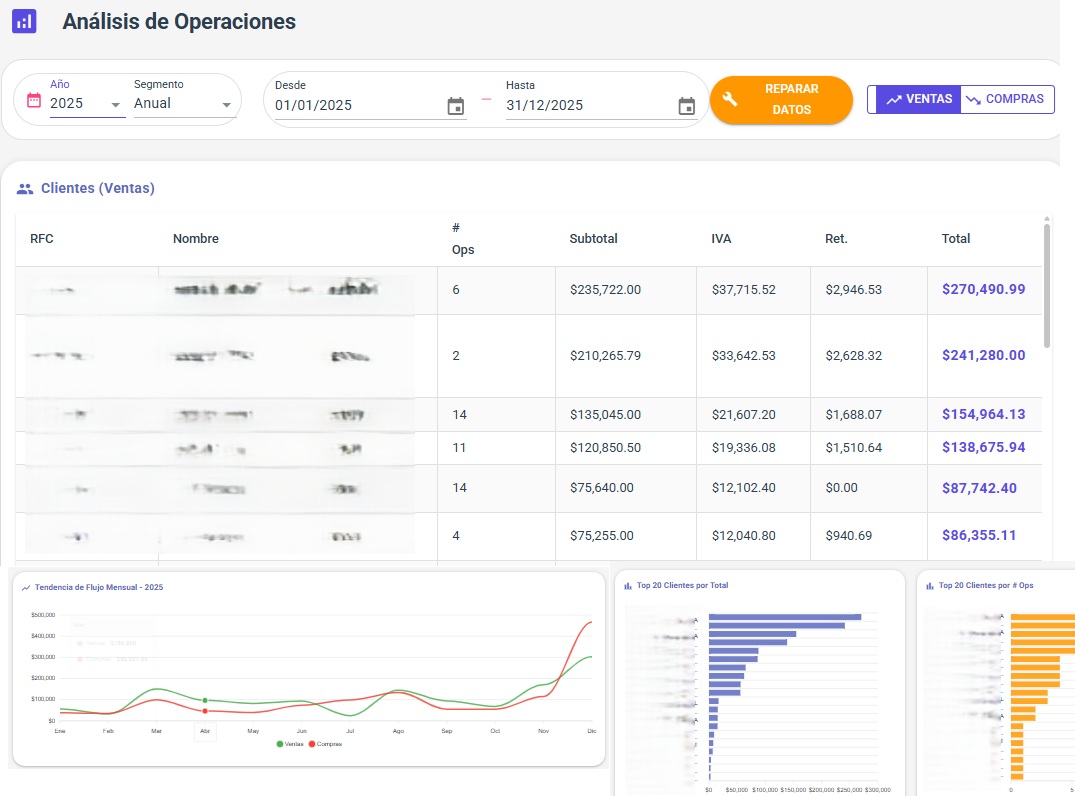Sort the table by Subtotal column header
Screen dimensions: 1075x796
[593, 239]
